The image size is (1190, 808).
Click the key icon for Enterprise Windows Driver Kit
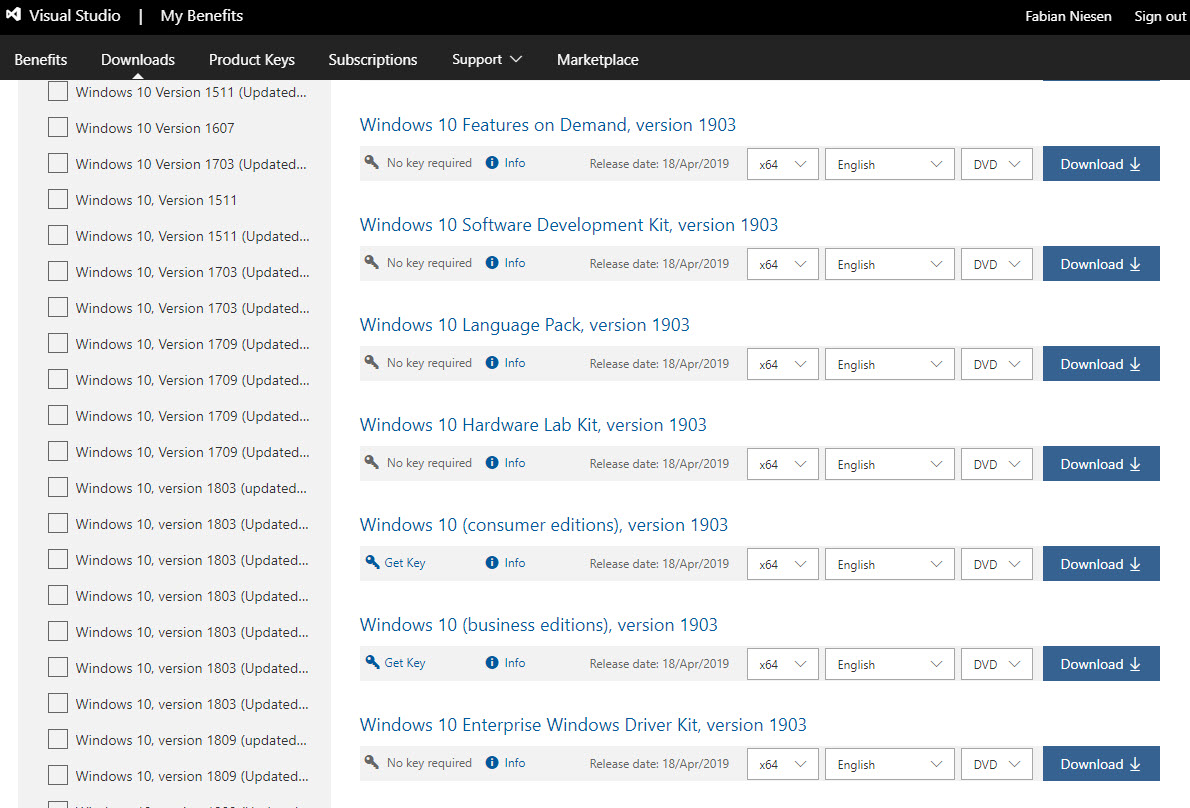coord(371,762)
